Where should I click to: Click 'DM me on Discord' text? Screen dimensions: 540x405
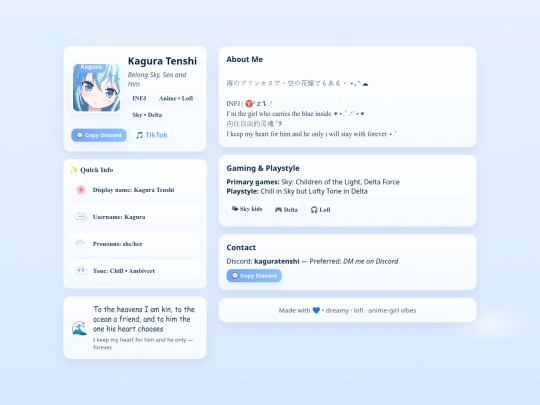coord(371,261)
